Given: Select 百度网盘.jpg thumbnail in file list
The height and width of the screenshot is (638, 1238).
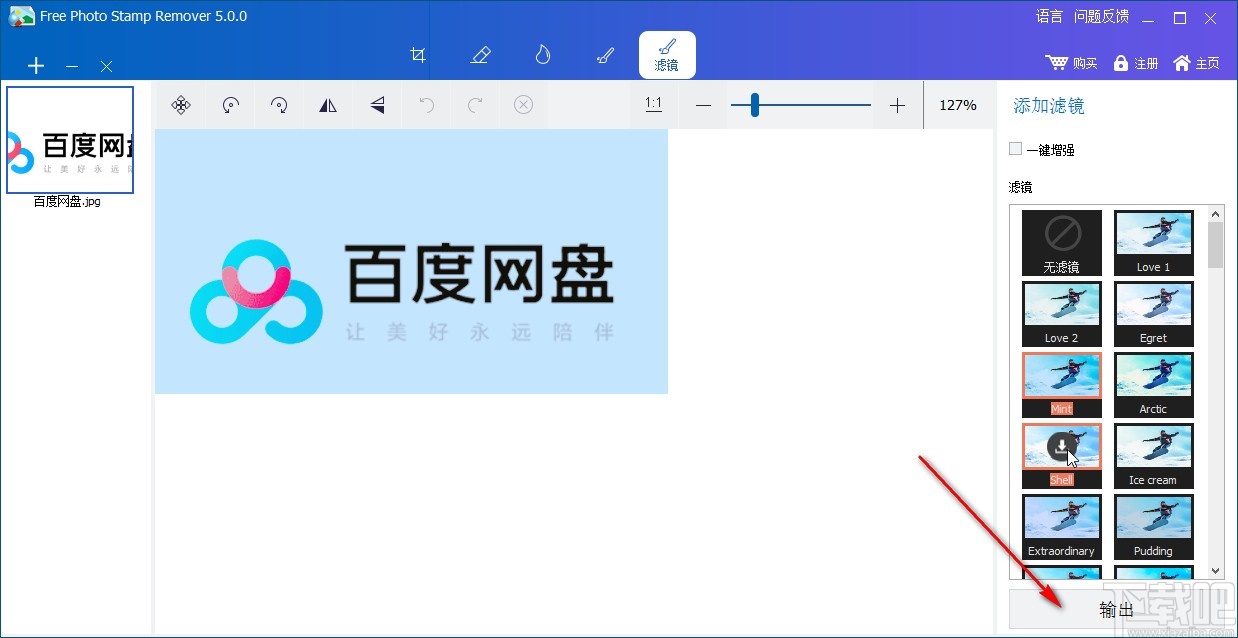Looking at the screenshot, I should 70,140.
